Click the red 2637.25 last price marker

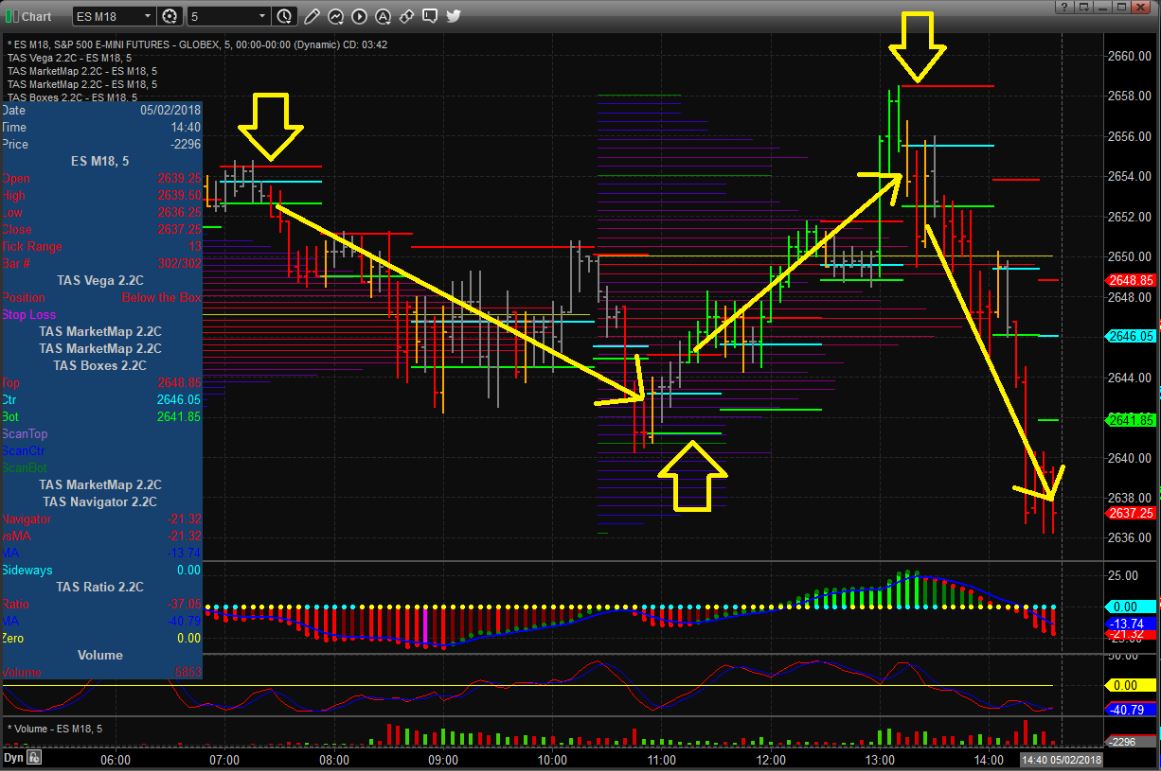click(1130, 513)
